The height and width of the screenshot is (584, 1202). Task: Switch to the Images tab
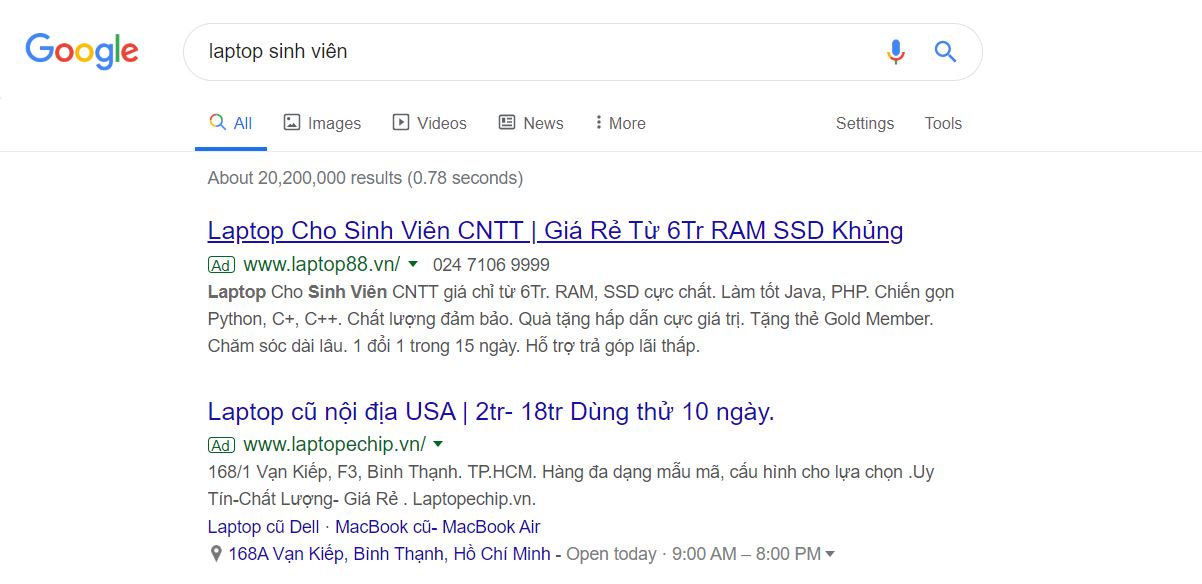[322, 123]
